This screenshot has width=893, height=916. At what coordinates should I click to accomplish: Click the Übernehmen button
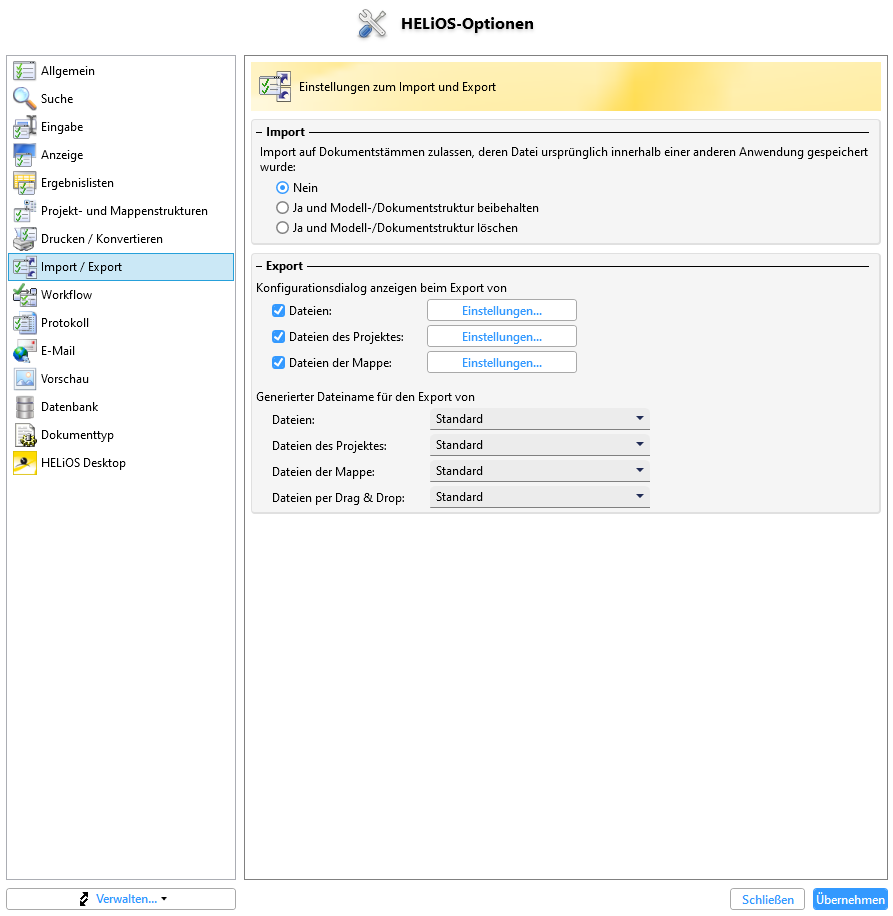coord(850,900)
